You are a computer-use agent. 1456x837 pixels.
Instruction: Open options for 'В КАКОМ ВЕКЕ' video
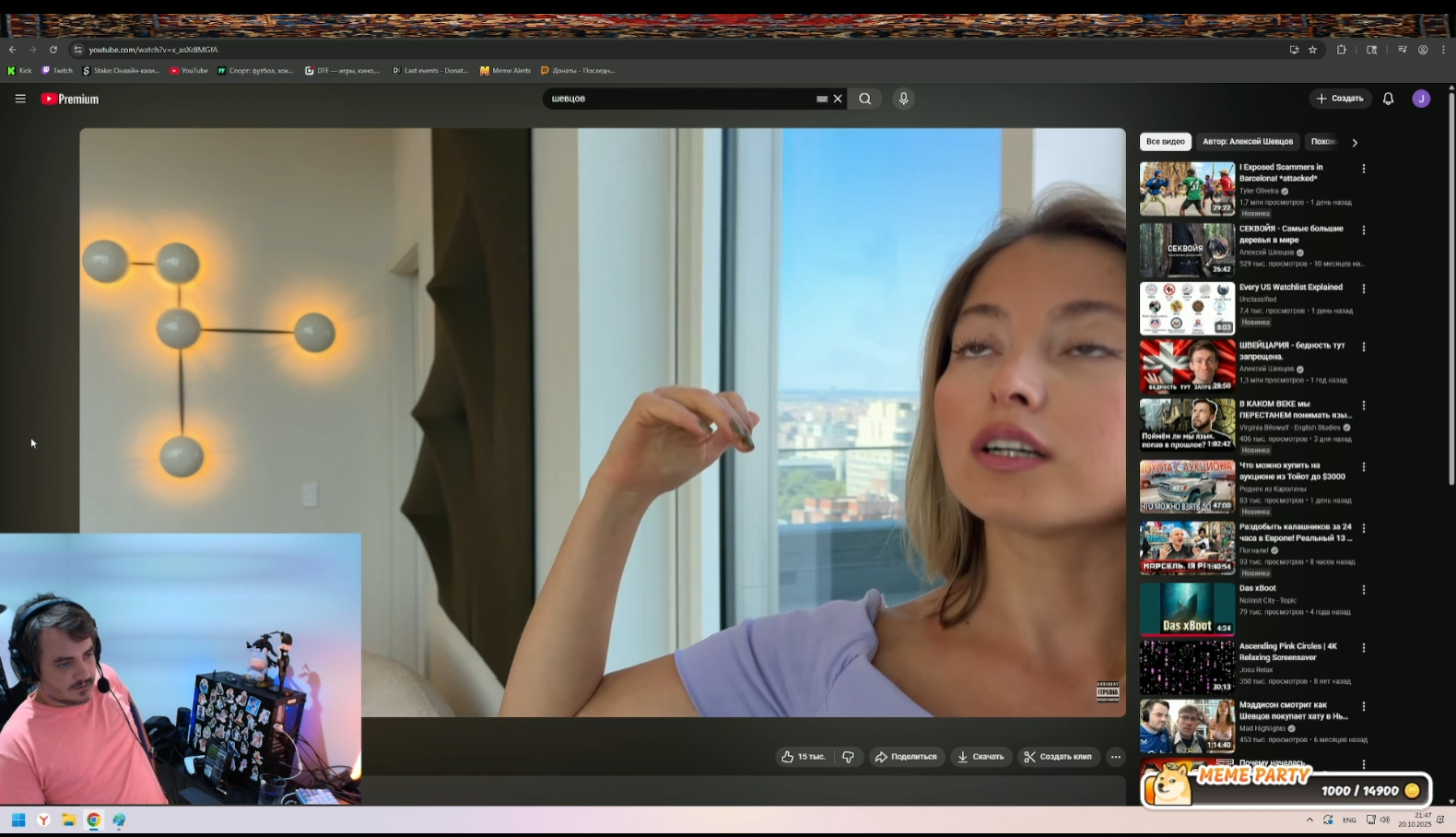[x=1364, y=406]
